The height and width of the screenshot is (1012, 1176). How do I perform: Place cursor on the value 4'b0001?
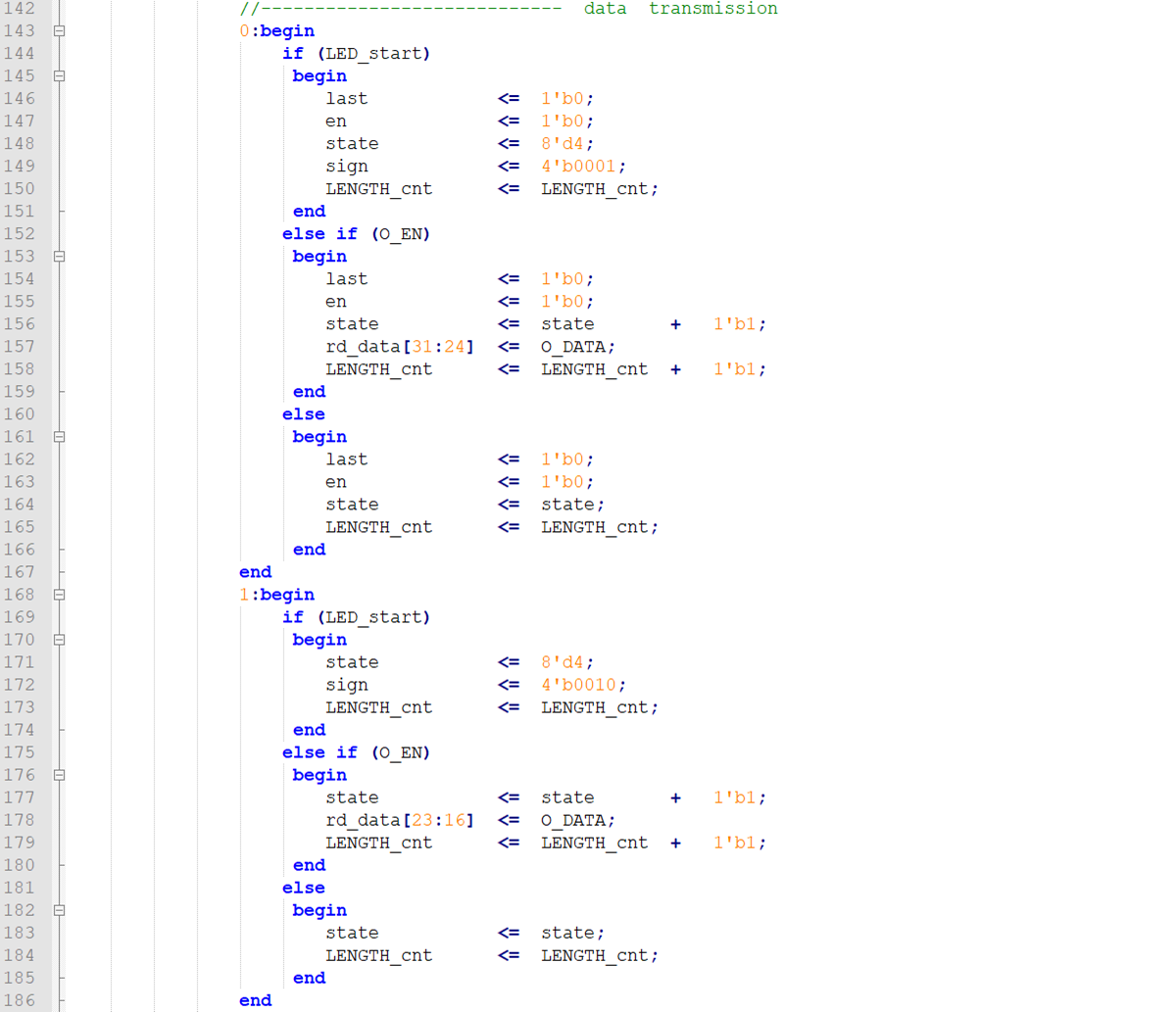(x=582, y=167)
